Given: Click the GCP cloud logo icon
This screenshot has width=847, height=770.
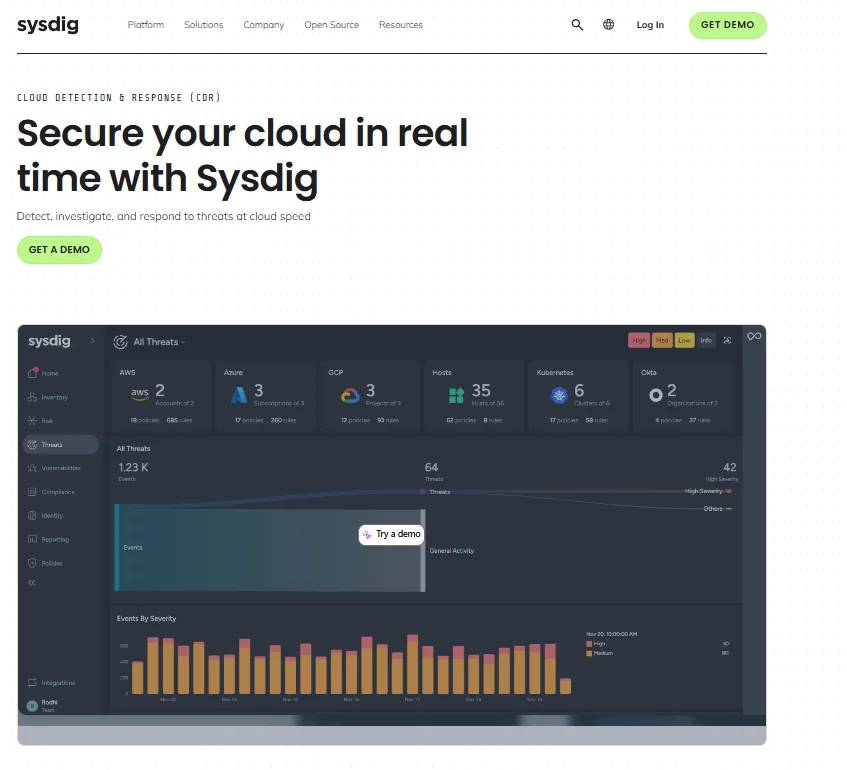Looking at the screenshot, I should 350,396.
